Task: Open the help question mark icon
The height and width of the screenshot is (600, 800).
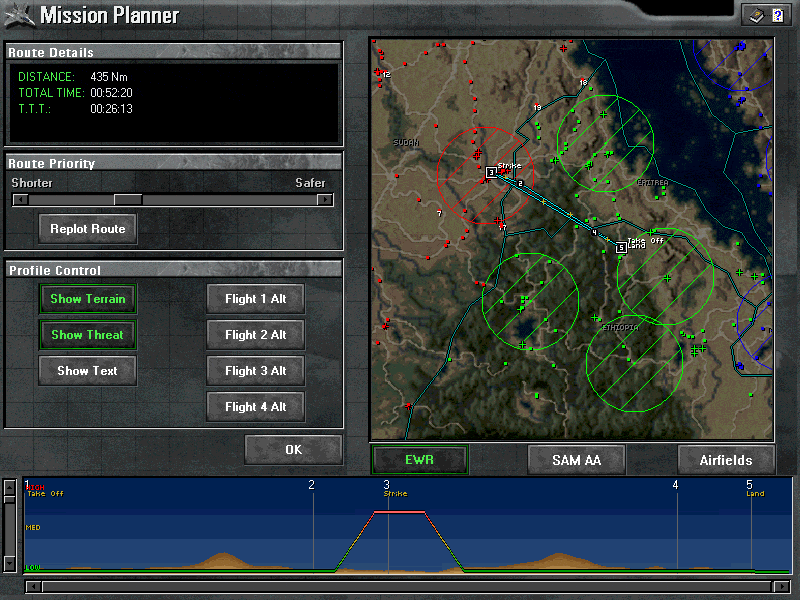Action: tap(778, 16)
